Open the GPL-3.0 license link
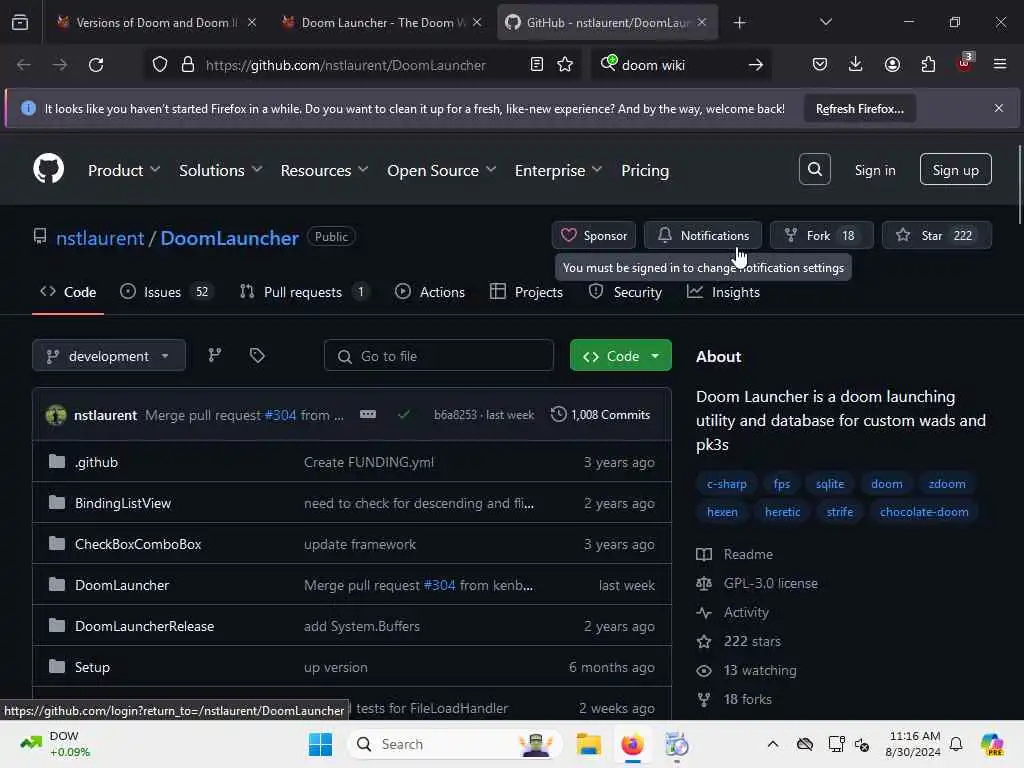 pyautogui.click(x=771, y=583)
